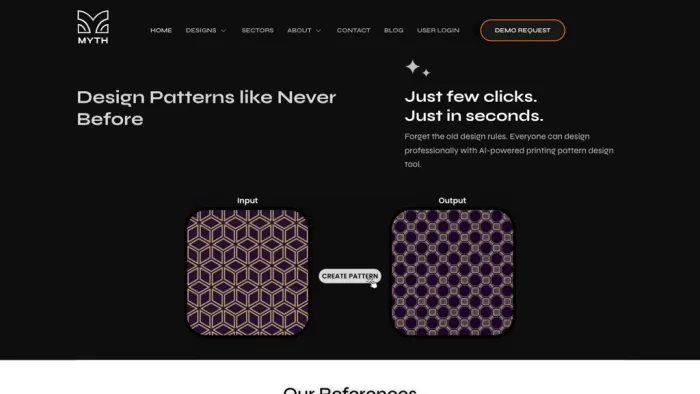Click the Input label above the pattern
Image resolution: width=700 pixels, height=394 pixels.
247,201
